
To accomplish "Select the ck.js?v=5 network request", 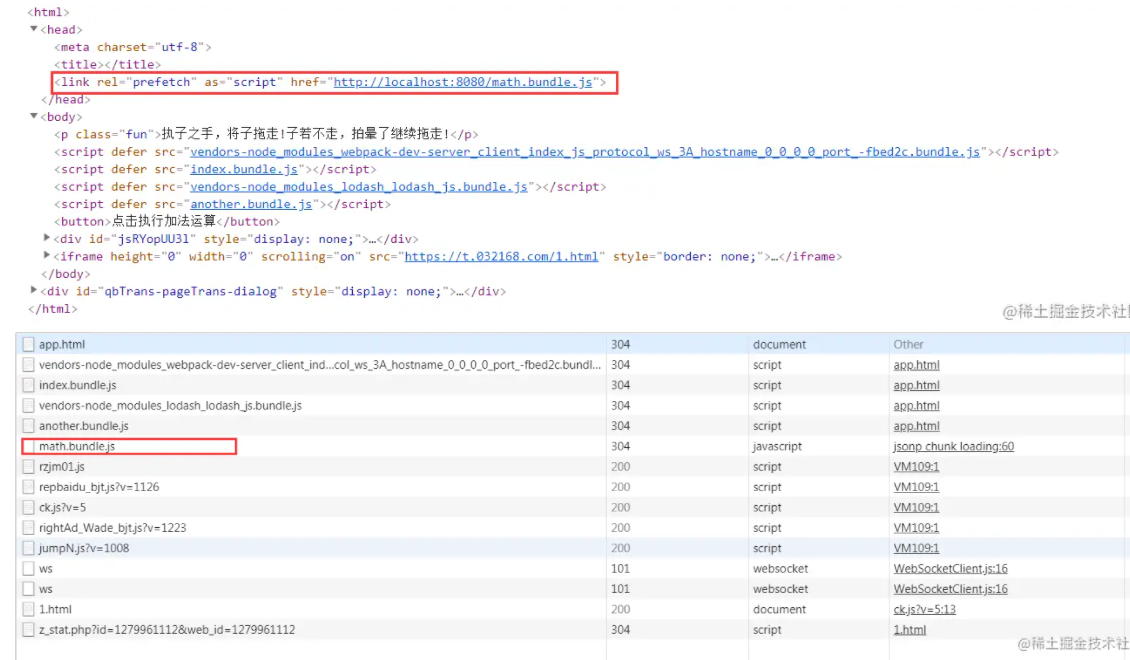I will [572, 507].
